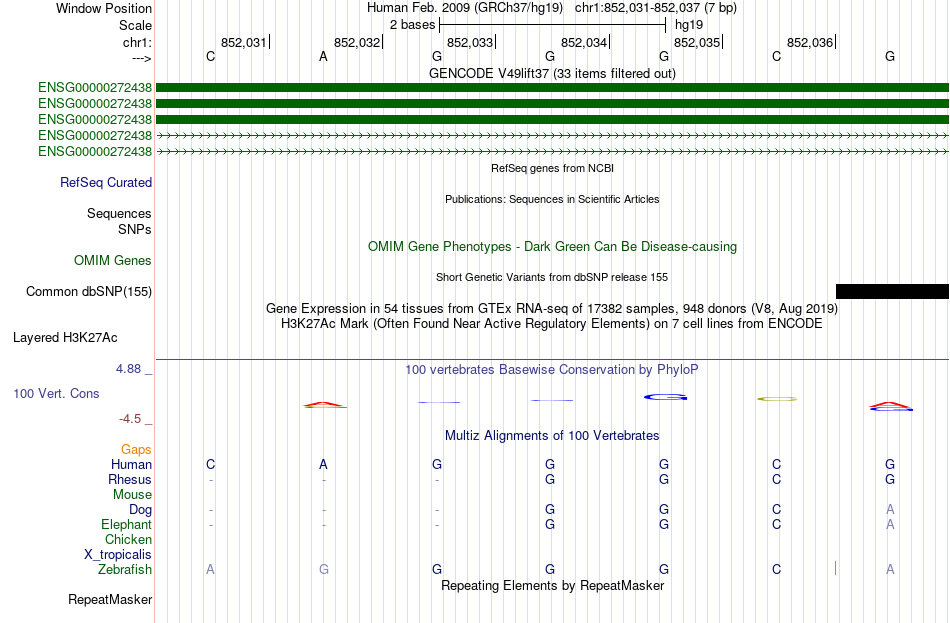
Task: Click the A base in the Human alignment row
Action: pyautogui.click(x=324, y=465)
